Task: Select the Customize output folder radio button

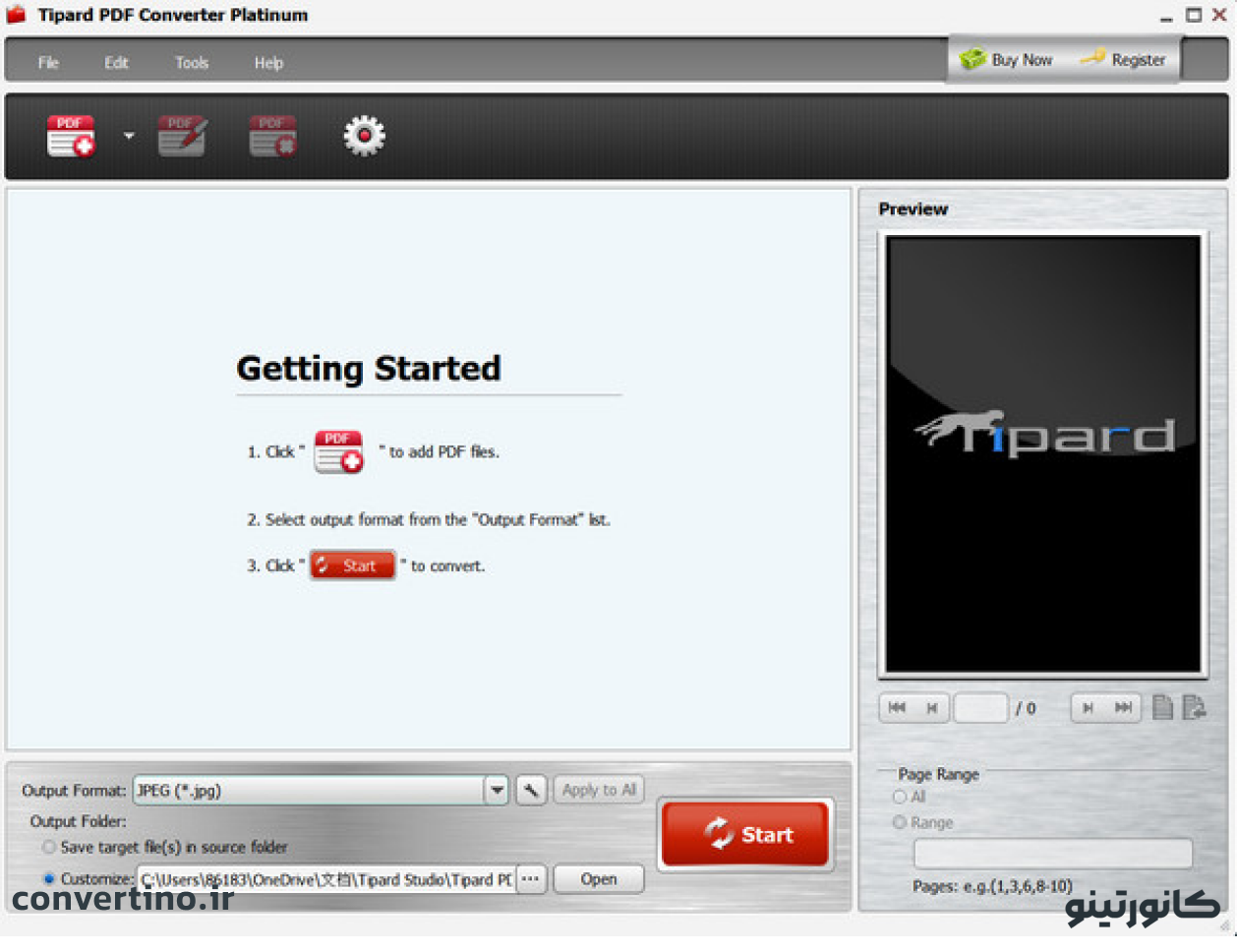Action: (x=49, y=878)
